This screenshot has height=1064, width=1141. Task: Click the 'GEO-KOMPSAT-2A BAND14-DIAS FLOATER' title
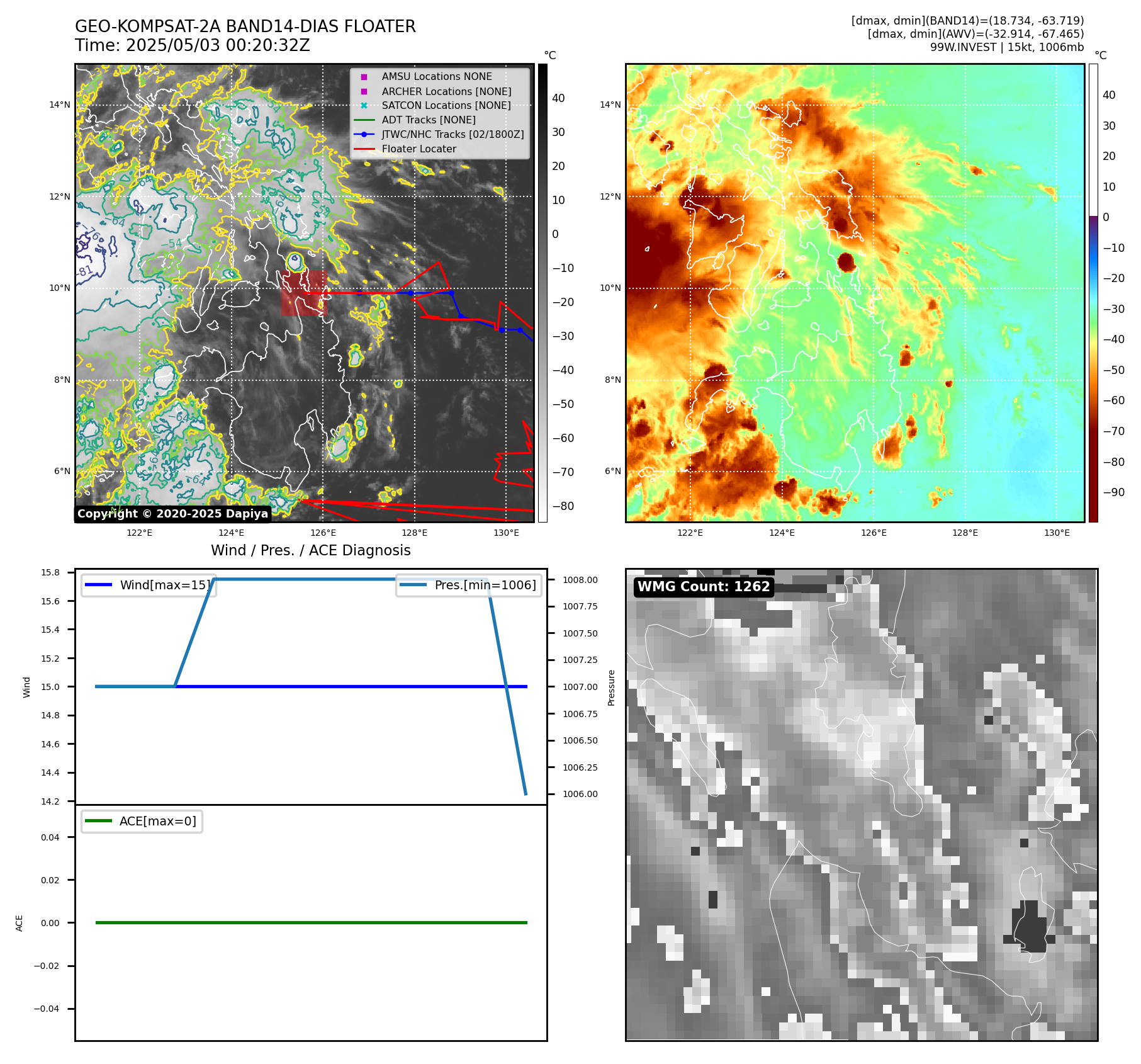pyautogui.click(x=245, y=26)
